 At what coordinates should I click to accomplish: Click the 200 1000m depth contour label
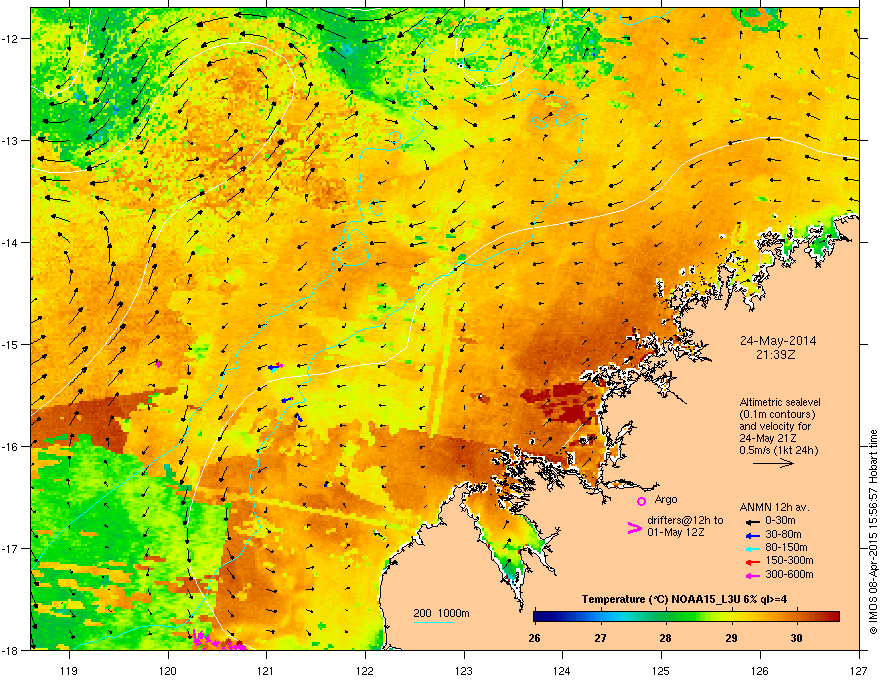[x=441, y=613]
